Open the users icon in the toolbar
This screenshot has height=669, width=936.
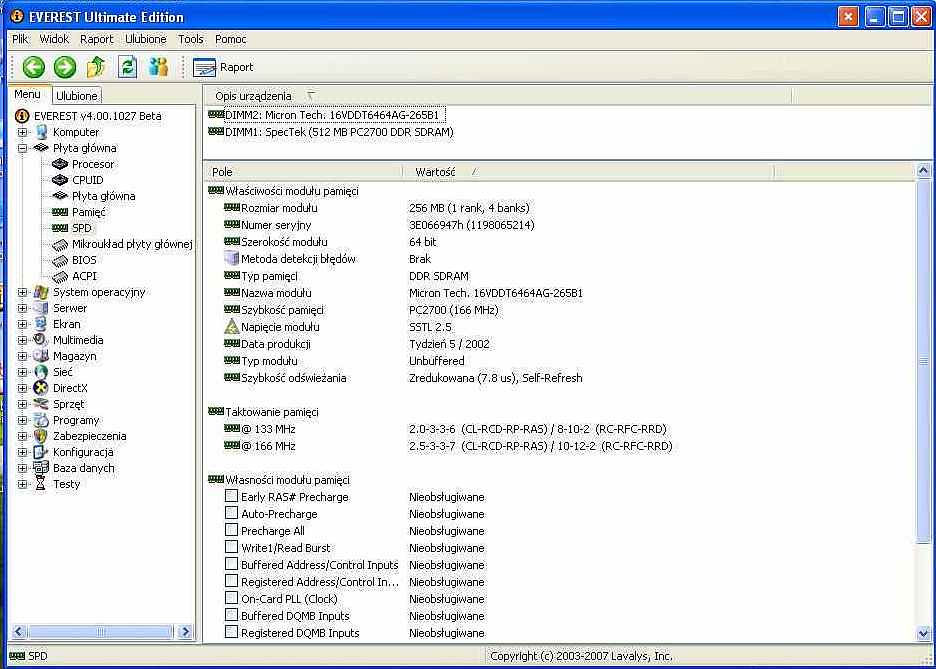tap(158, 67)
